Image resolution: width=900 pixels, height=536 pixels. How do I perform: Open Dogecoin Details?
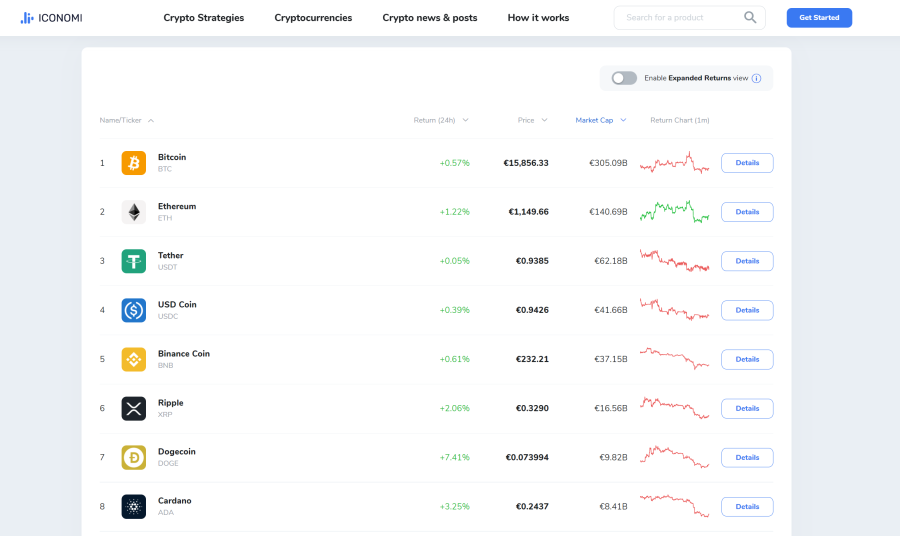click(x=747, y=457)
